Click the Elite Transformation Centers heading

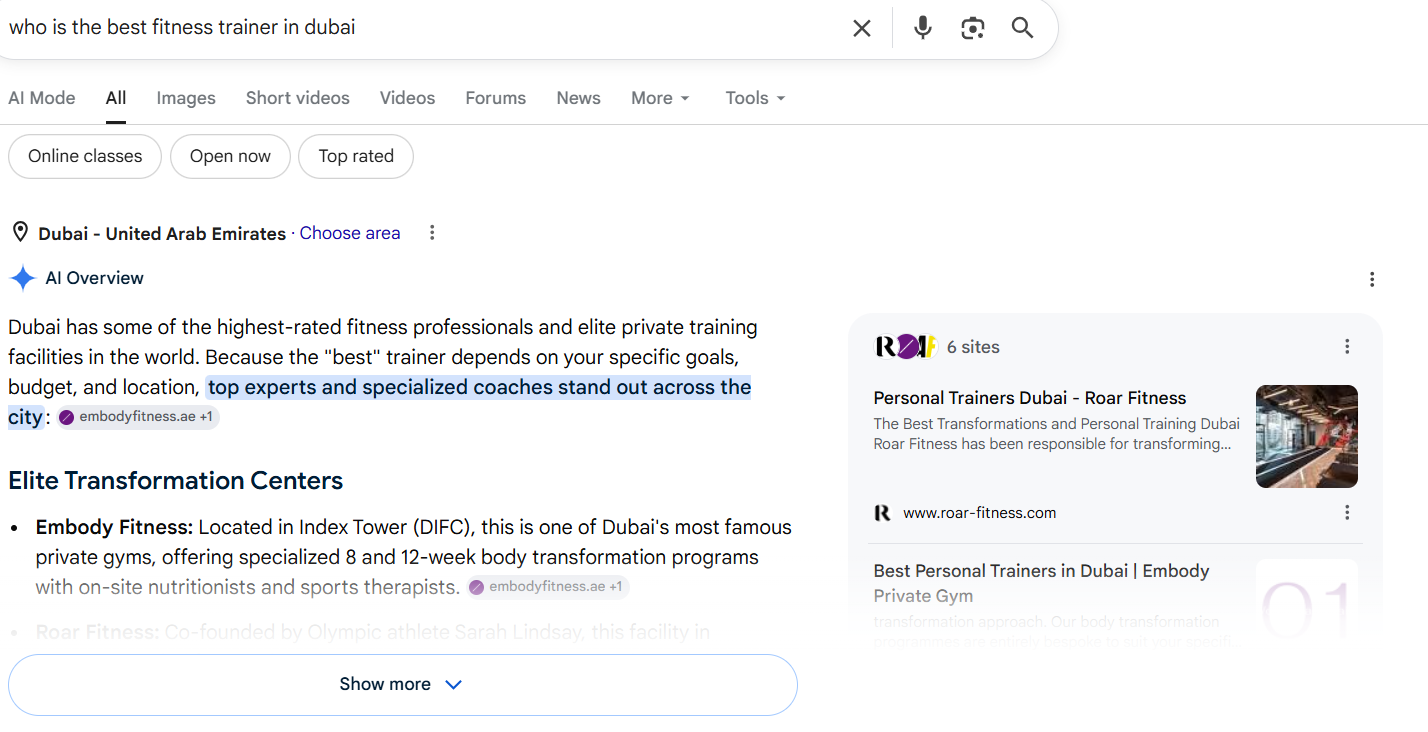pos(176,481)
